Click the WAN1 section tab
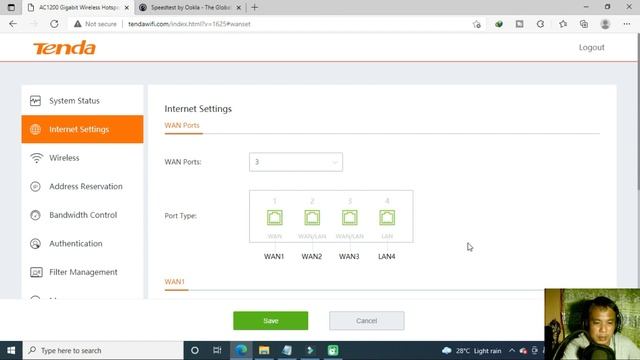Screen dimensions: 640x360 (x=175, y=282)
